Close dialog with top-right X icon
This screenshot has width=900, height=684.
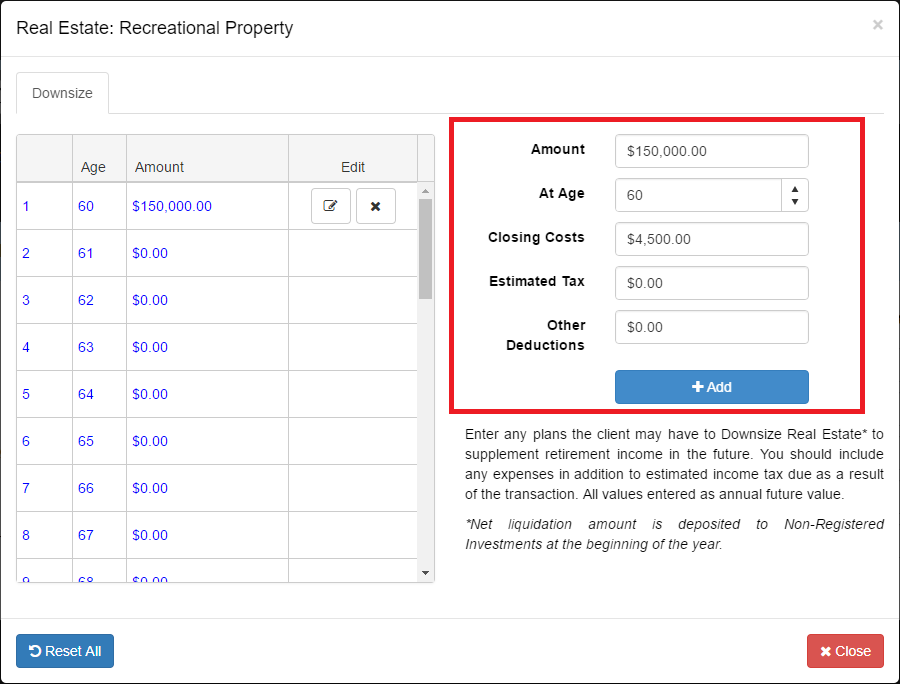877,25
